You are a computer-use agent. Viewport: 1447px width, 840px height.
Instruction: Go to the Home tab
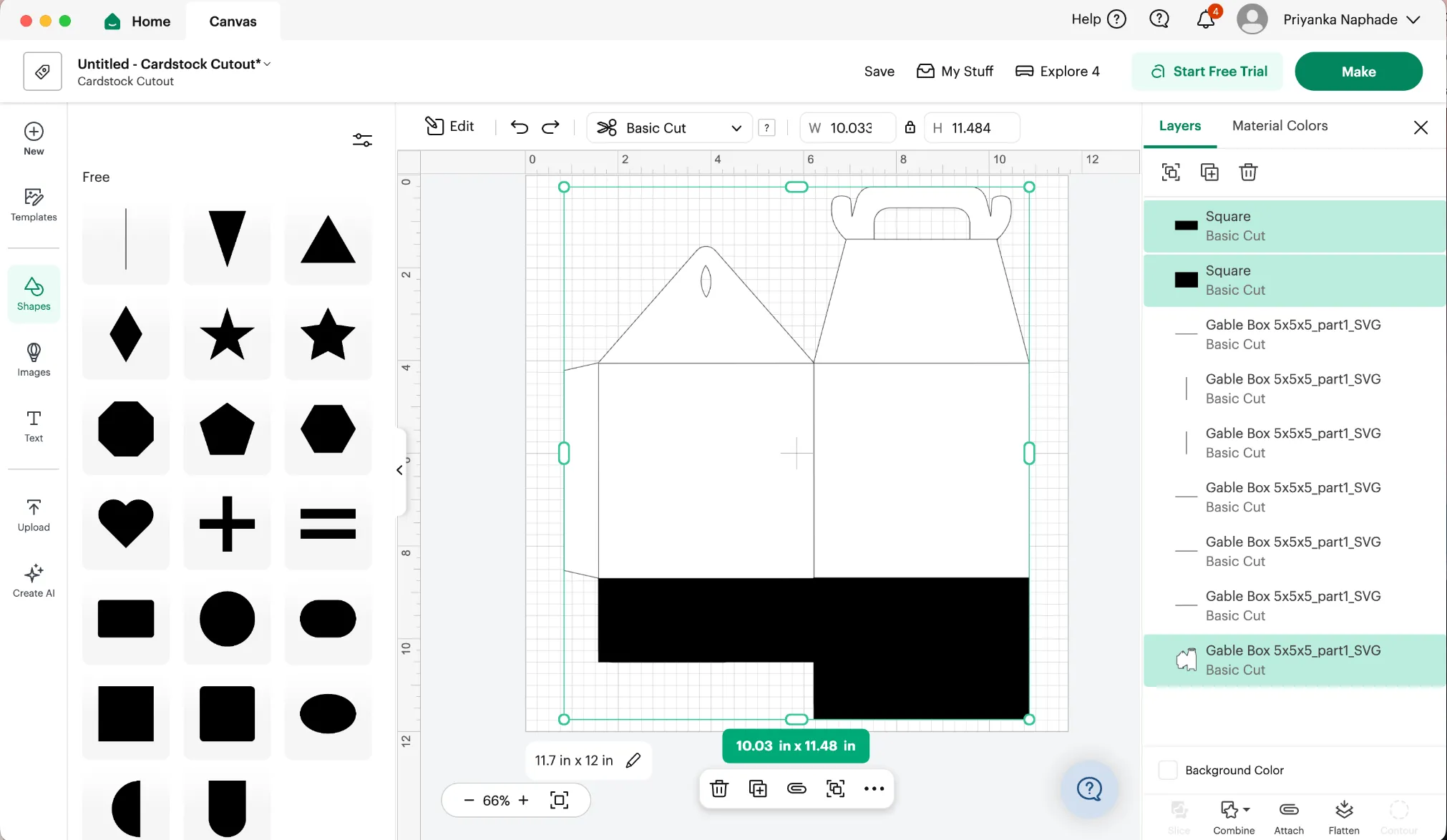[137, 21]
